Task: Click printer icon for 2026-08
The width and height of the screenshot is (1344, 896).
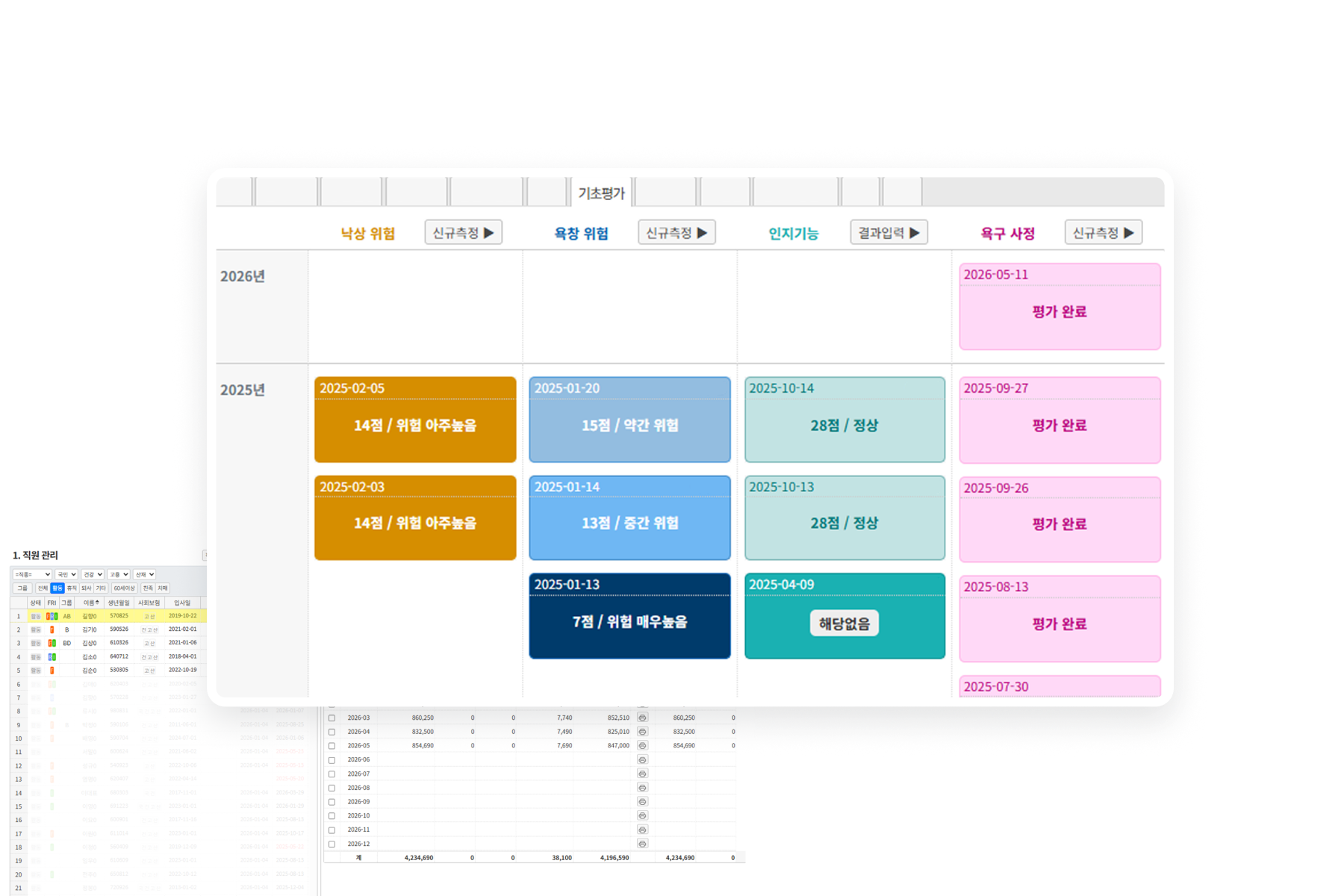Action: (642, 788)
